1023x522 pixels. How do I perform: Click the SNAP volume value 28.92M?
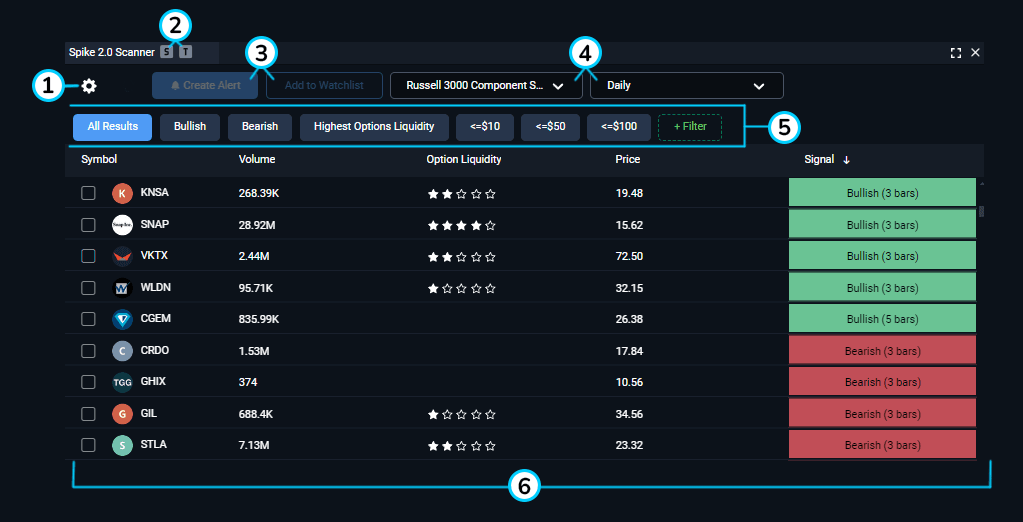click(257, 224)
